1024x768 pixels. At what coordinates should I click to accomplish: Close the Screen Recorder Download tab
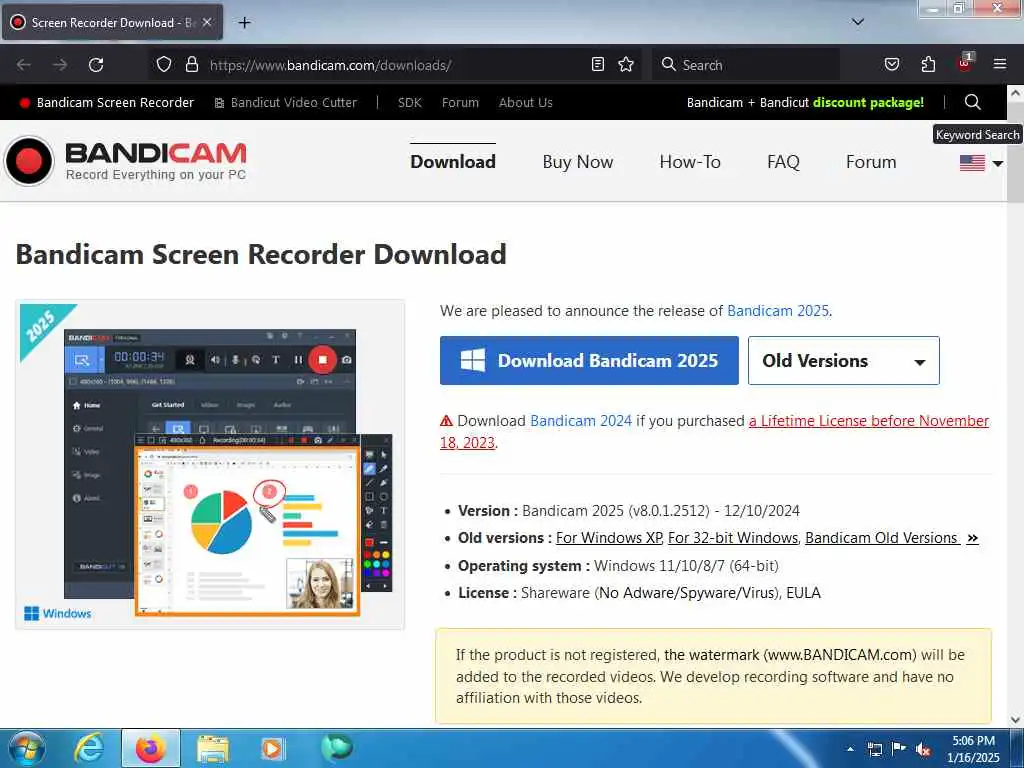pos(206,22)
